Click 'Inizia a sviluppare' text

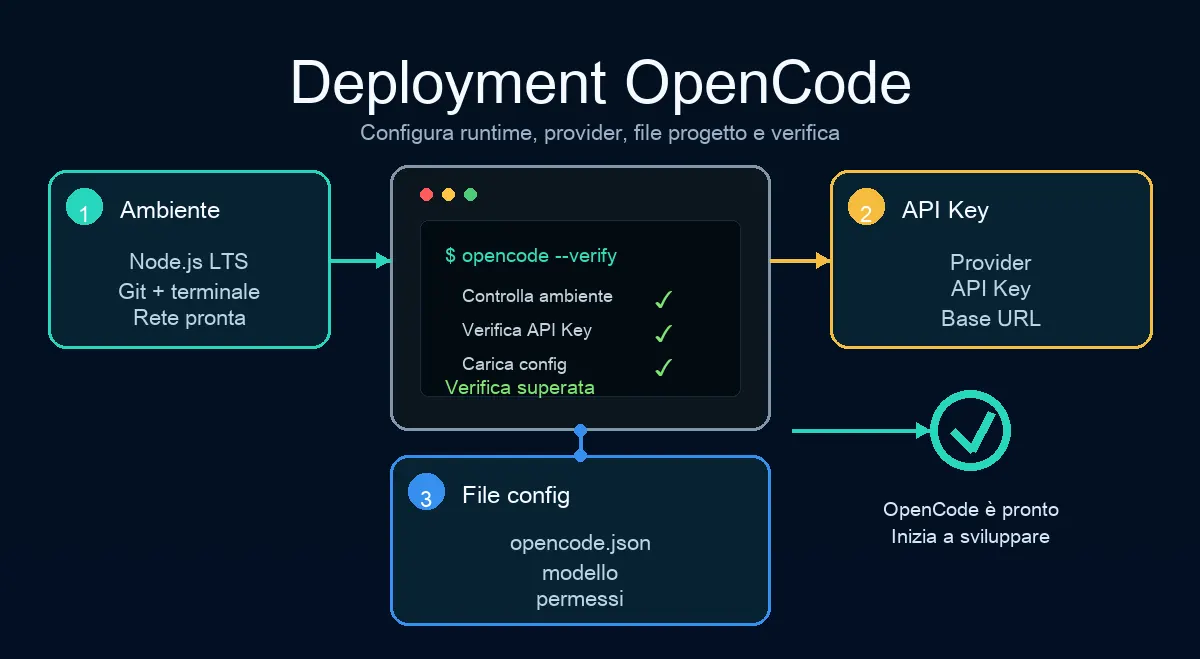click(971, 537)
